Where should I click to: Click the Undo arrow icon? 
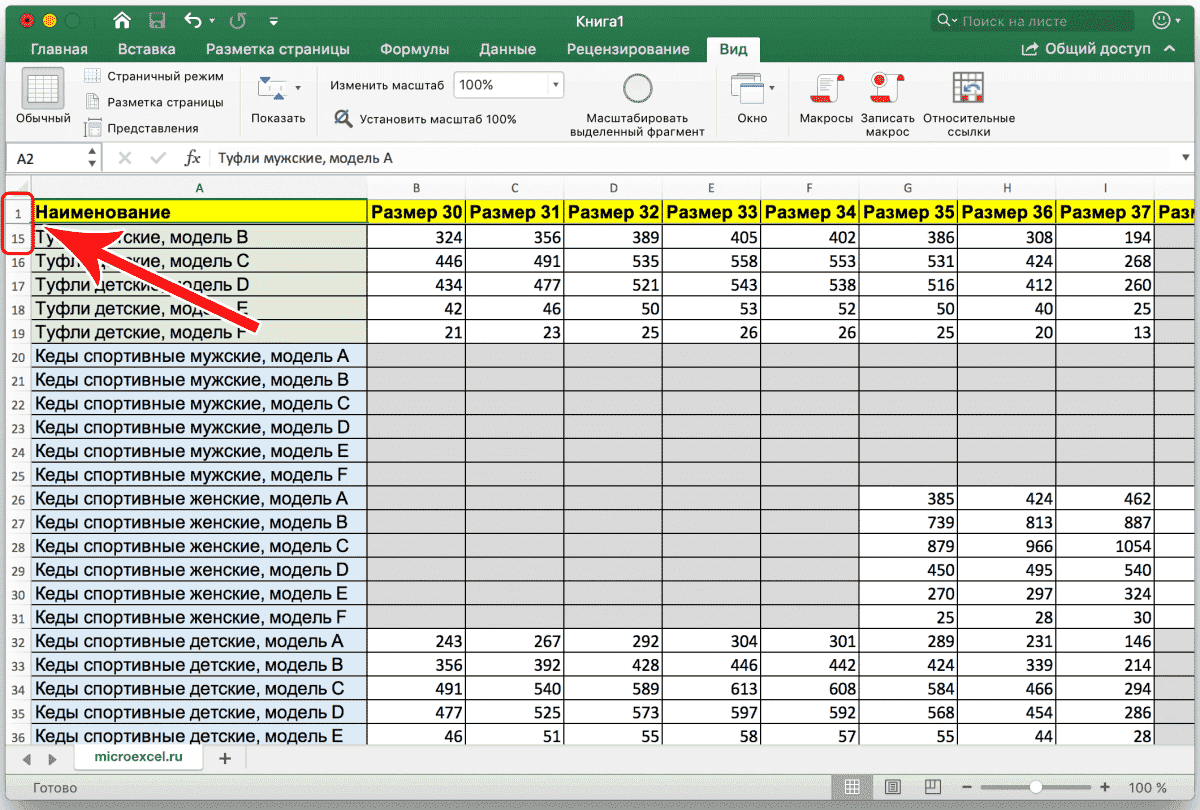[193, 20]
